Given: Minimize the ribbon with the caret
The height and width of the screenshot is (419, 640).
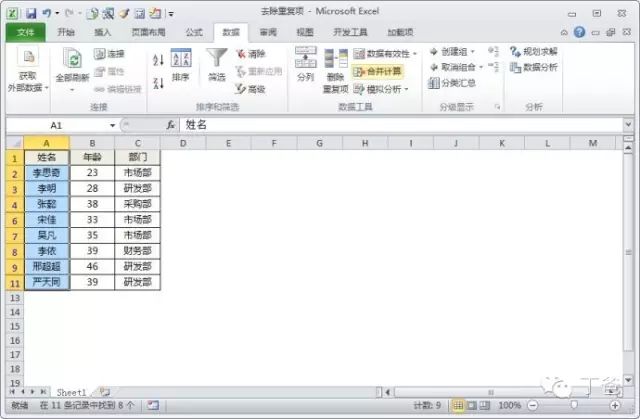Looking at the screenshot, I should [564, 32].
